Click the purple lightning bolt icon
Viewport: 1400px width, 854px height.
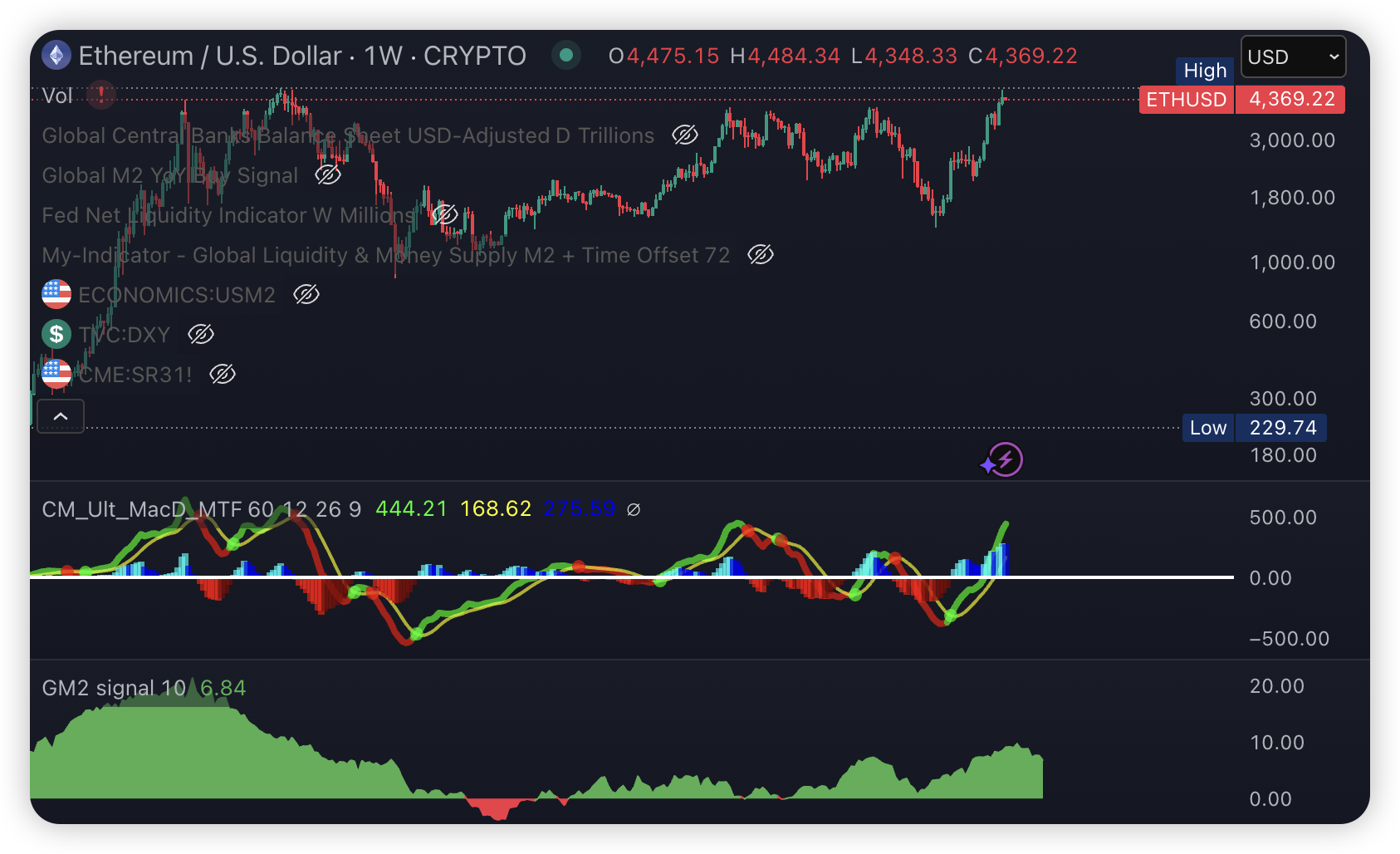click(1005, 459)
